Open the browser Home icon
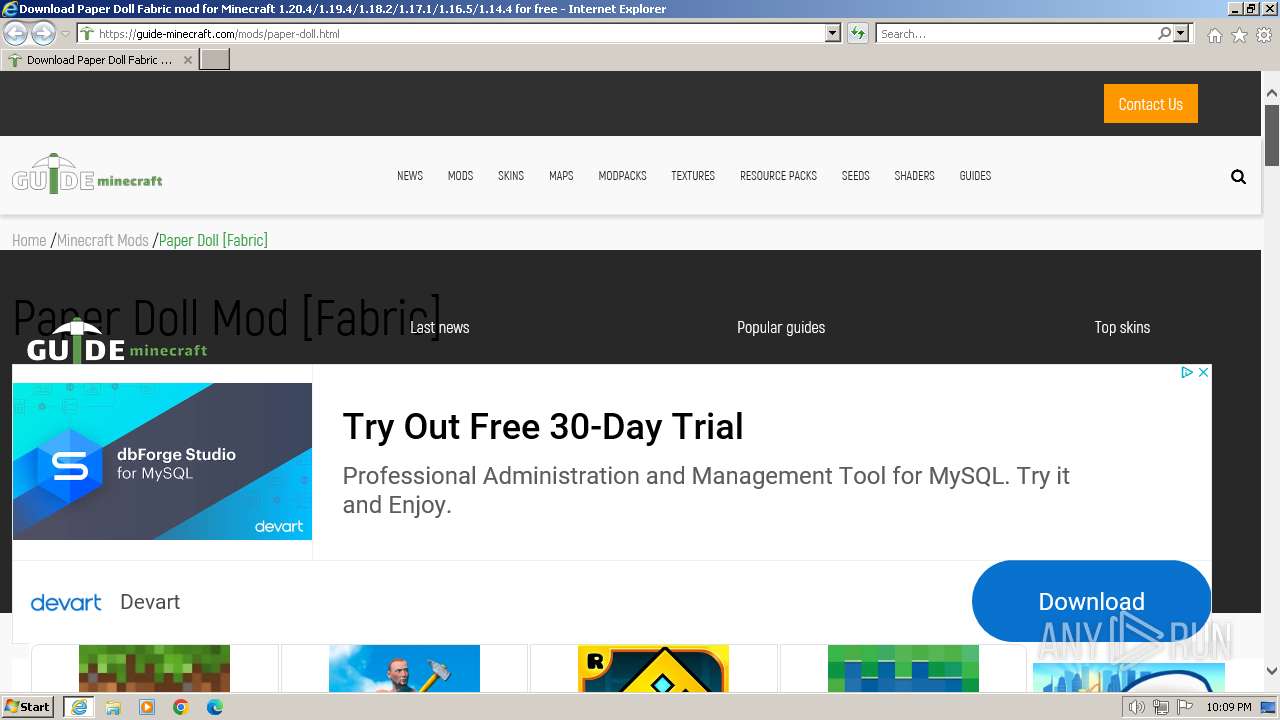This screenshot has width=1280, height=720. click(1214, 35)
